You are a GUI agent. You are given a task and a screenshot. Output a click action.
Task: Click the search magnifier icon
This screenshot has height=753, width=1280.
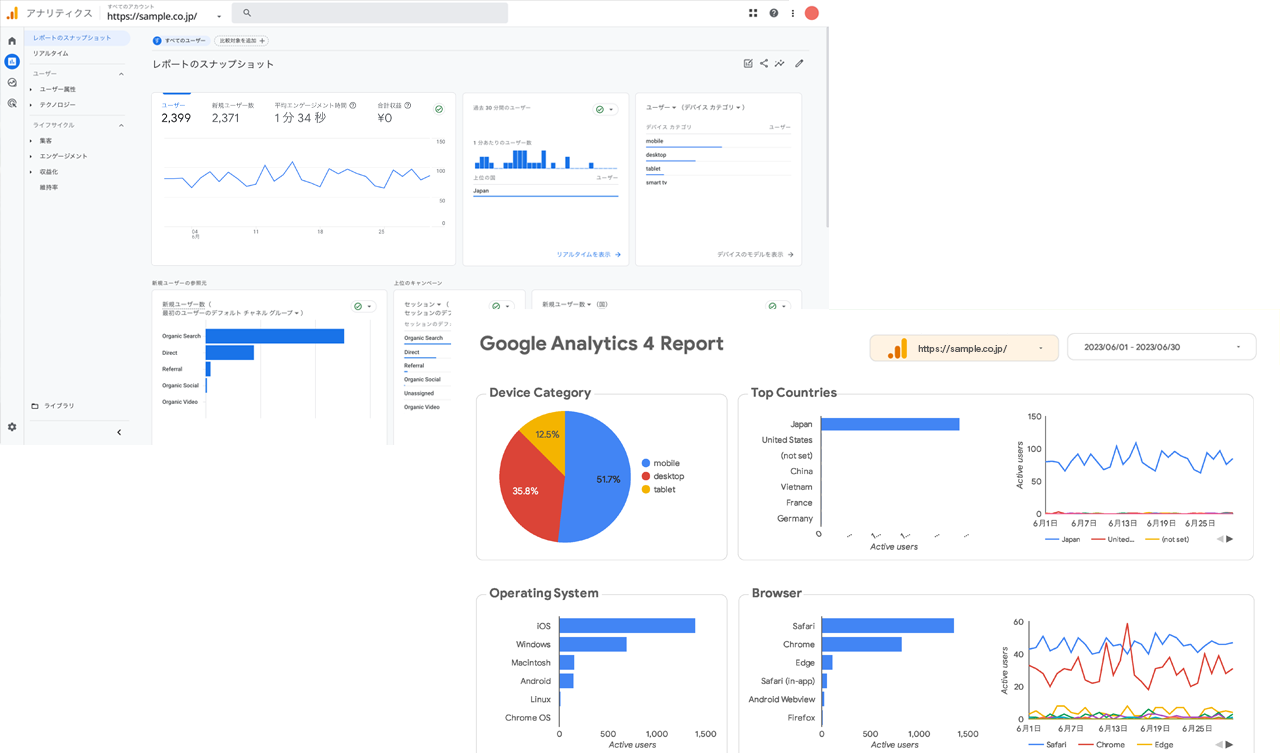click(x=247, y=13)
